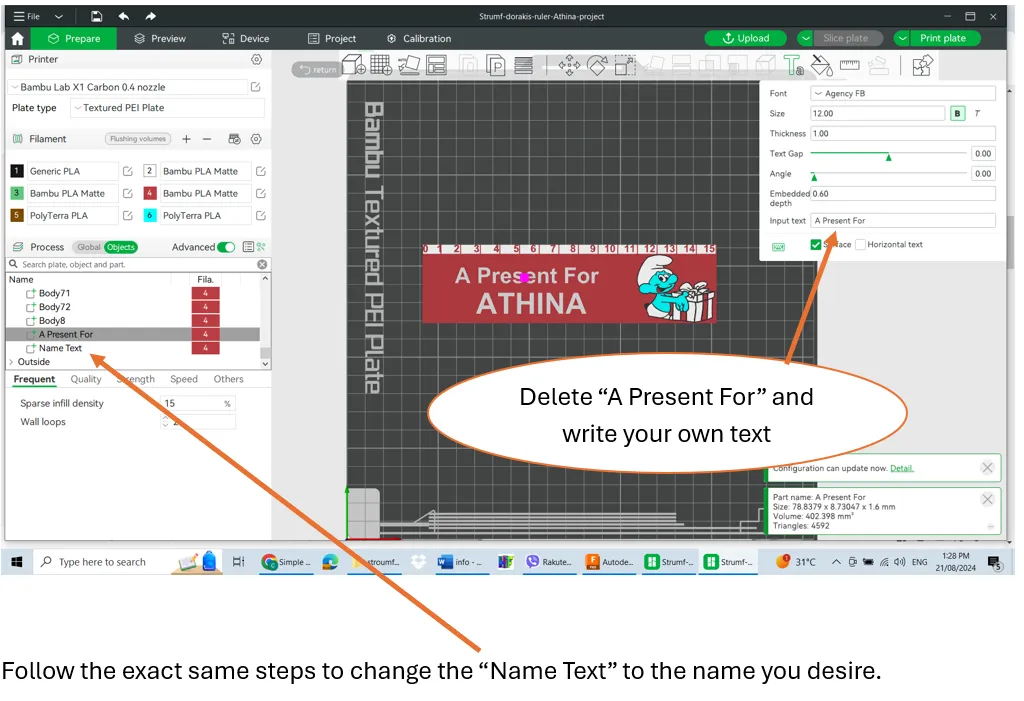Click the Auto orient icon
The width and height of the screenshot is (1024, 701).
pos(409,65)
